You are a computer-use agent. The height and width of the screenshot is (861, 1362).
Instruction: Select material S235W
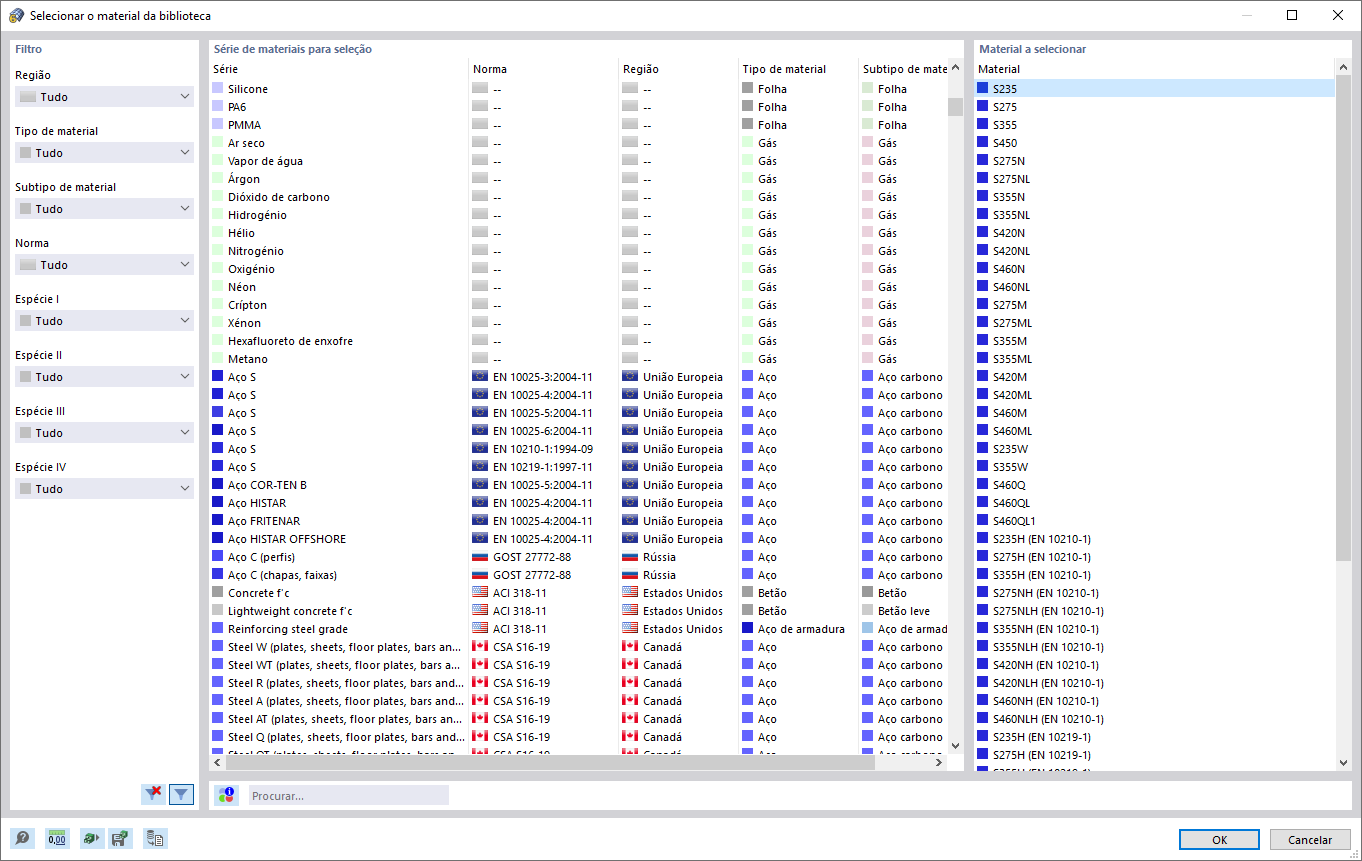point(1155,449)
